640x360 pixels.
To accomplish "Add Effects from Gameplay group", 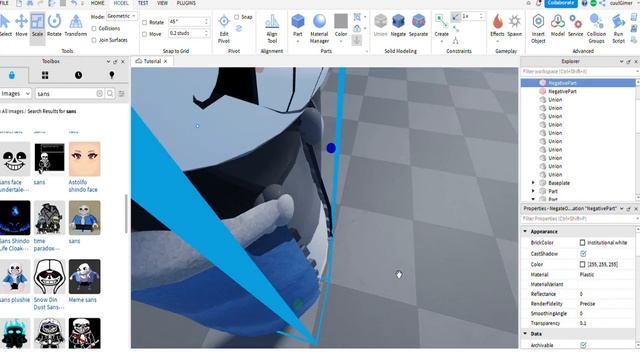I will pyautogui.click(x=497, y=25).
